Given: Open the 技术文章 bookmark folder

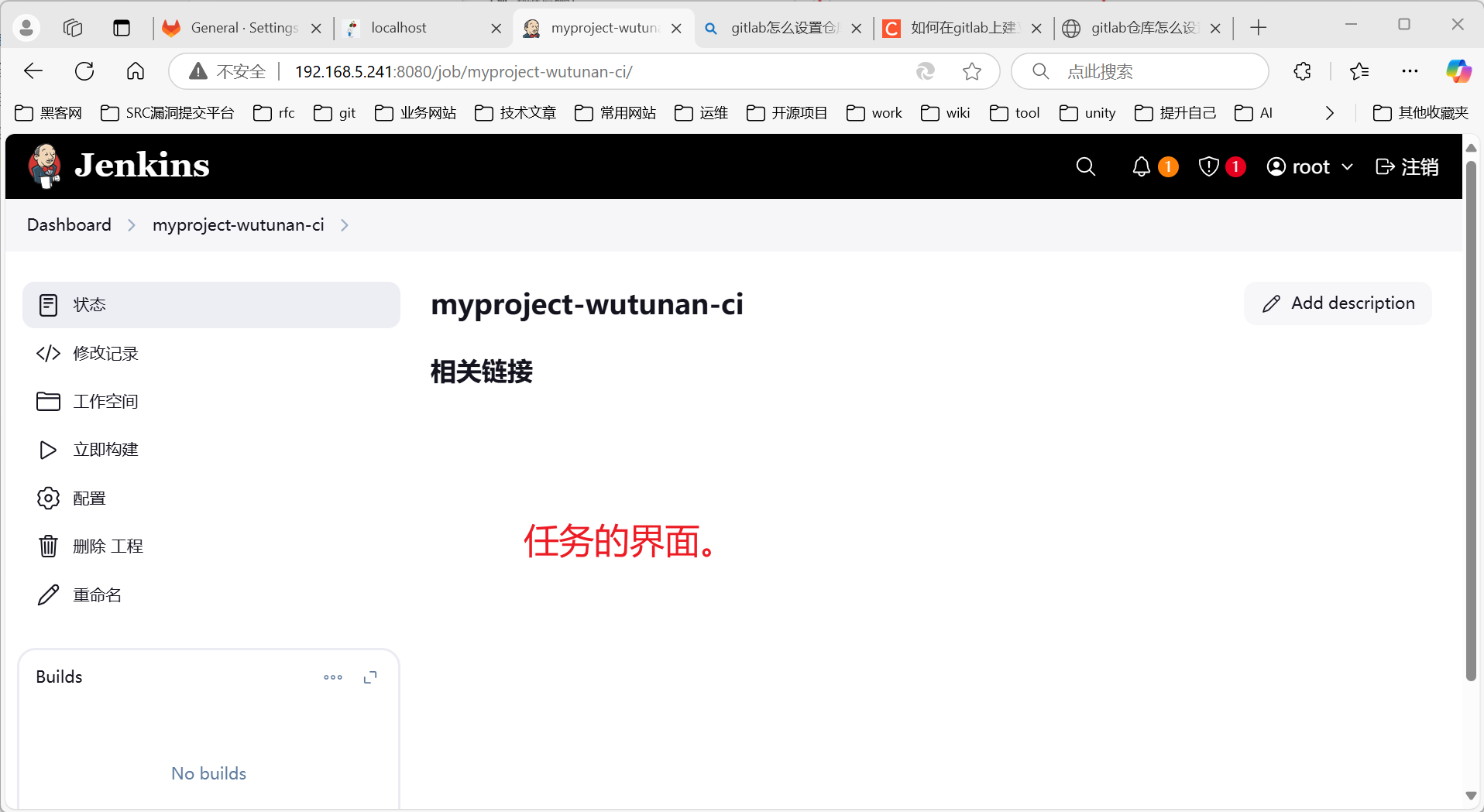Looking at the screenshot, I should click(515, 113).
